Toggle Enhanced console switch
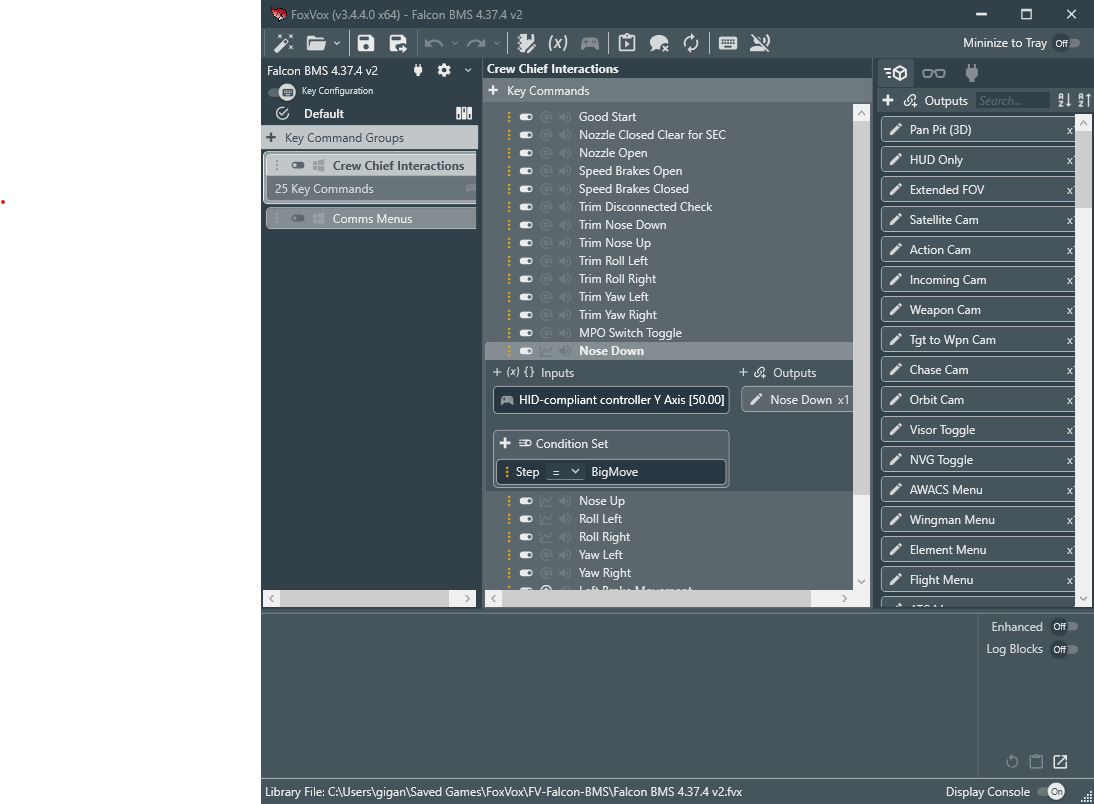Viewport: 1094px width, 804px height. pyautogui.click(x=1065, y=627)
